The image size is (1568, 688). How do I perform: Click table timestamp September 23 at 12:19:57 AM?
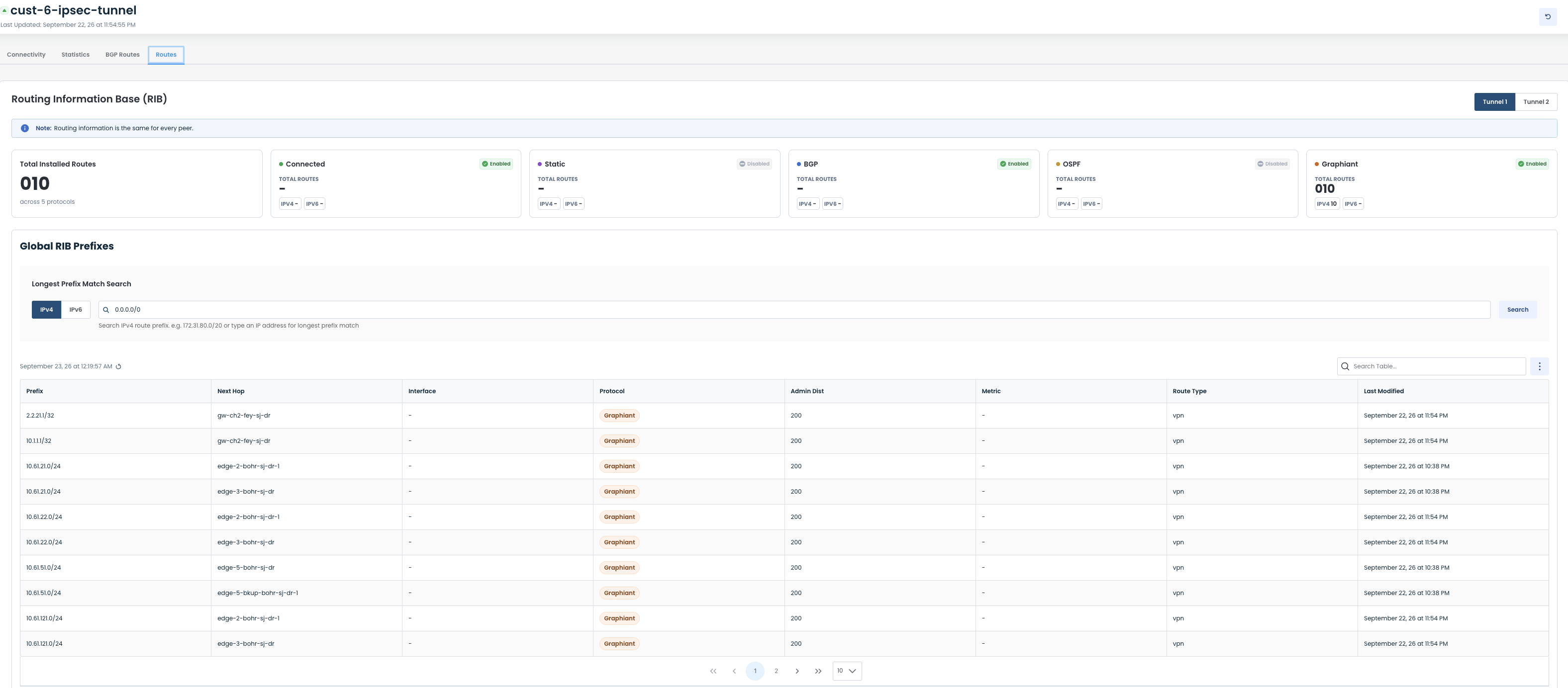point(66,367)
